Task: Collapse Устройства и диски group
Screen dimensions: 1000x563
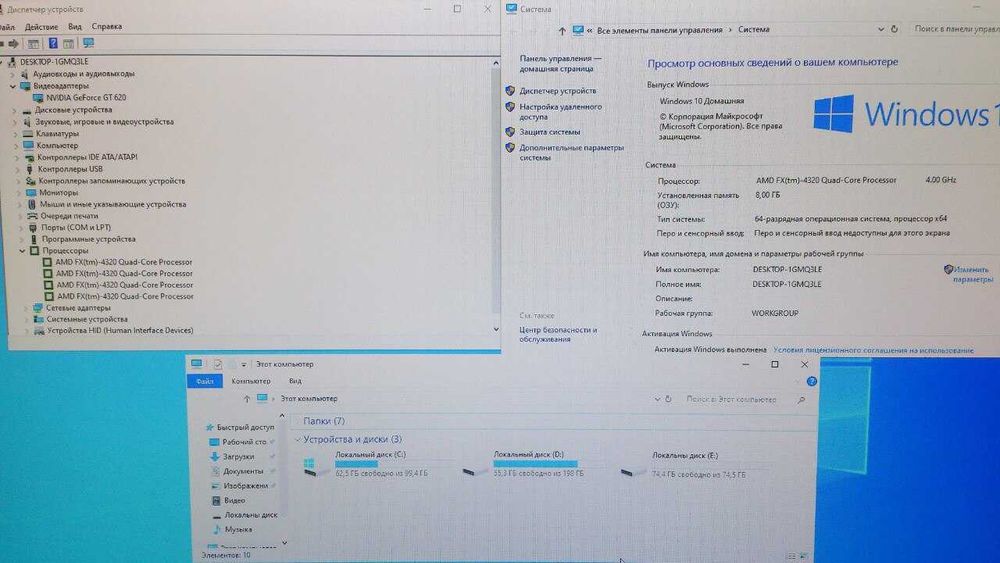Action: (x=297, y=440)
